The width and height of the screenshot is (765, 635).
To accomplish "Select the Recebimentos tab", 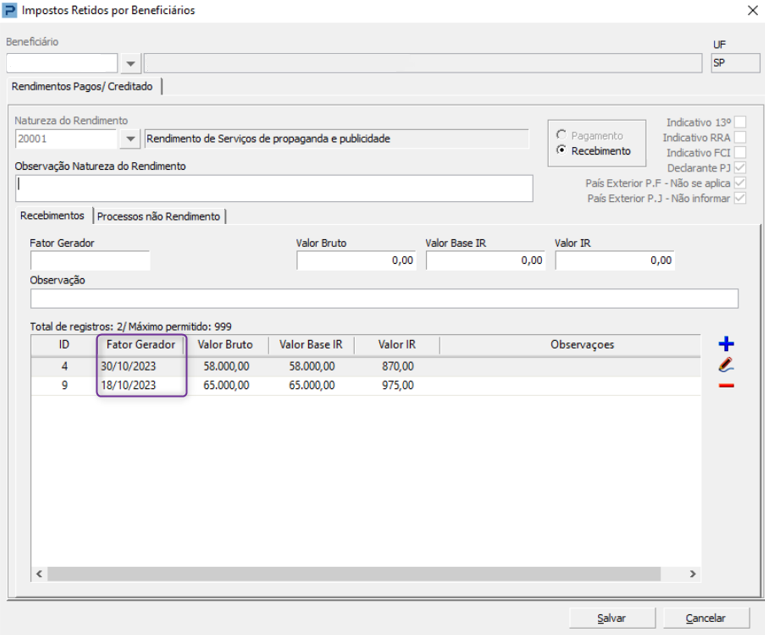I will (52, 216).
